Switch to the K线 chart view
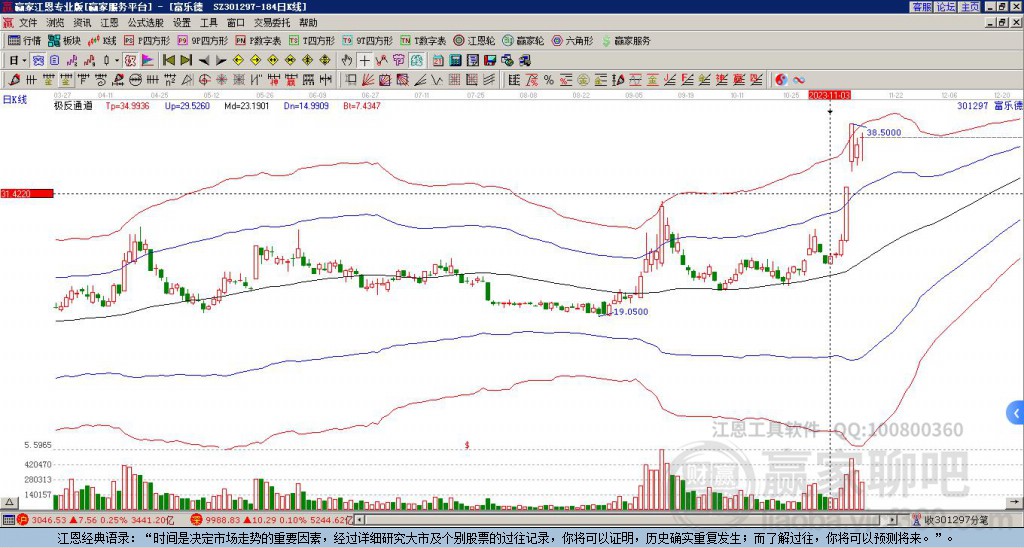This screenshot has height=548, width=1024. coord(101,40)
